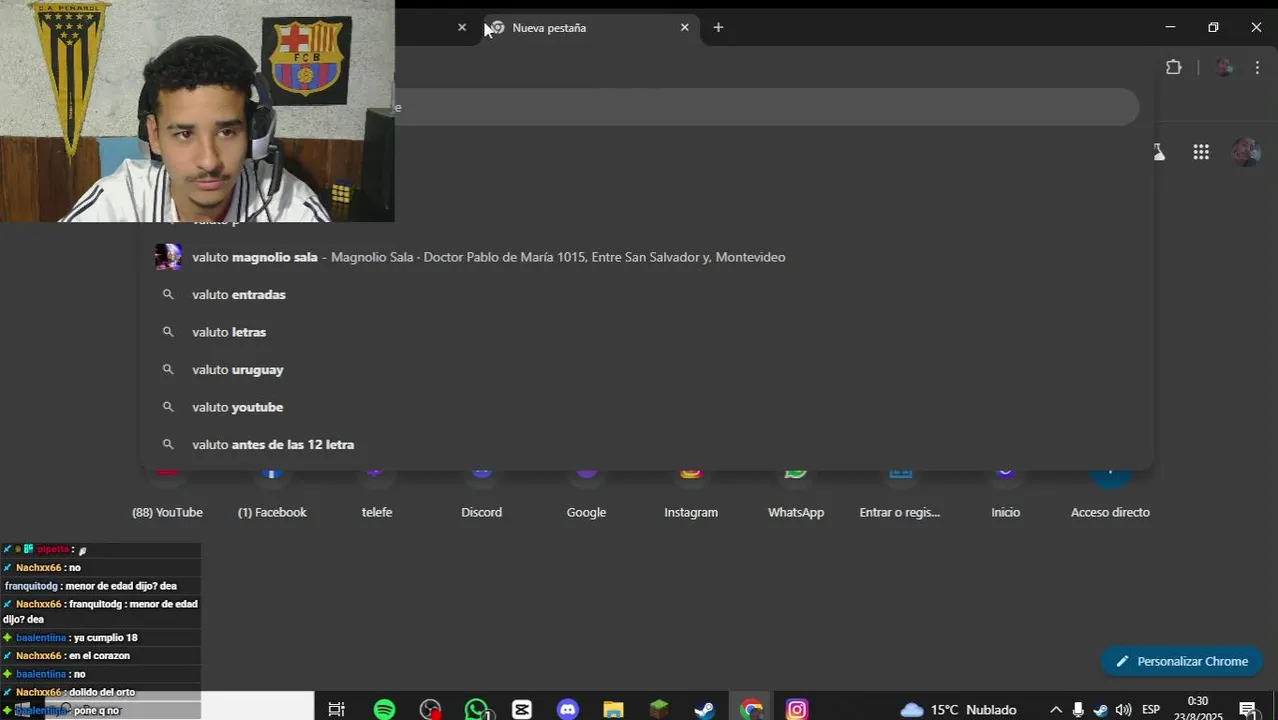Open CapCut from the taskbar
Image resolution: width=1278 pixels, height=720 pixels.
click(522, 710)
